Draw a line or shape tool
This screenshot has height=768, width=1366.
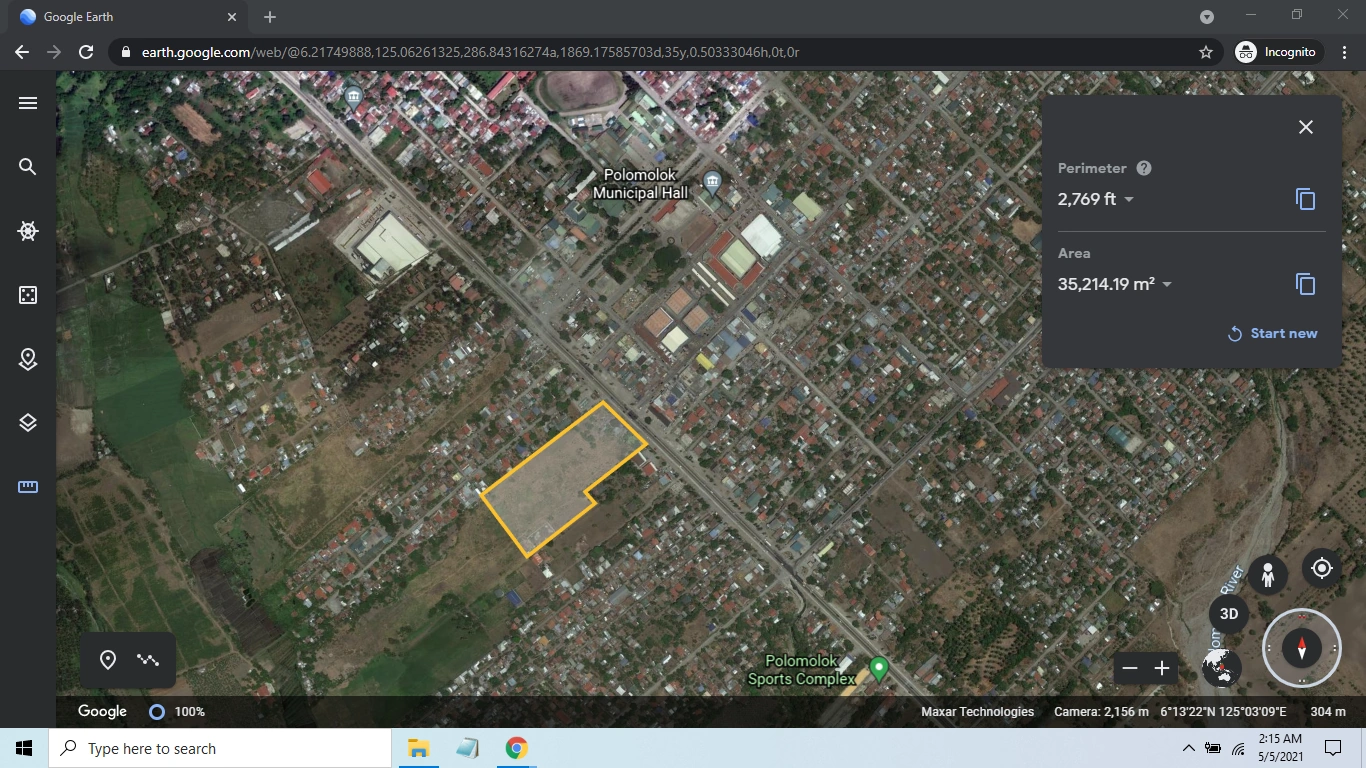coord(149,660)
